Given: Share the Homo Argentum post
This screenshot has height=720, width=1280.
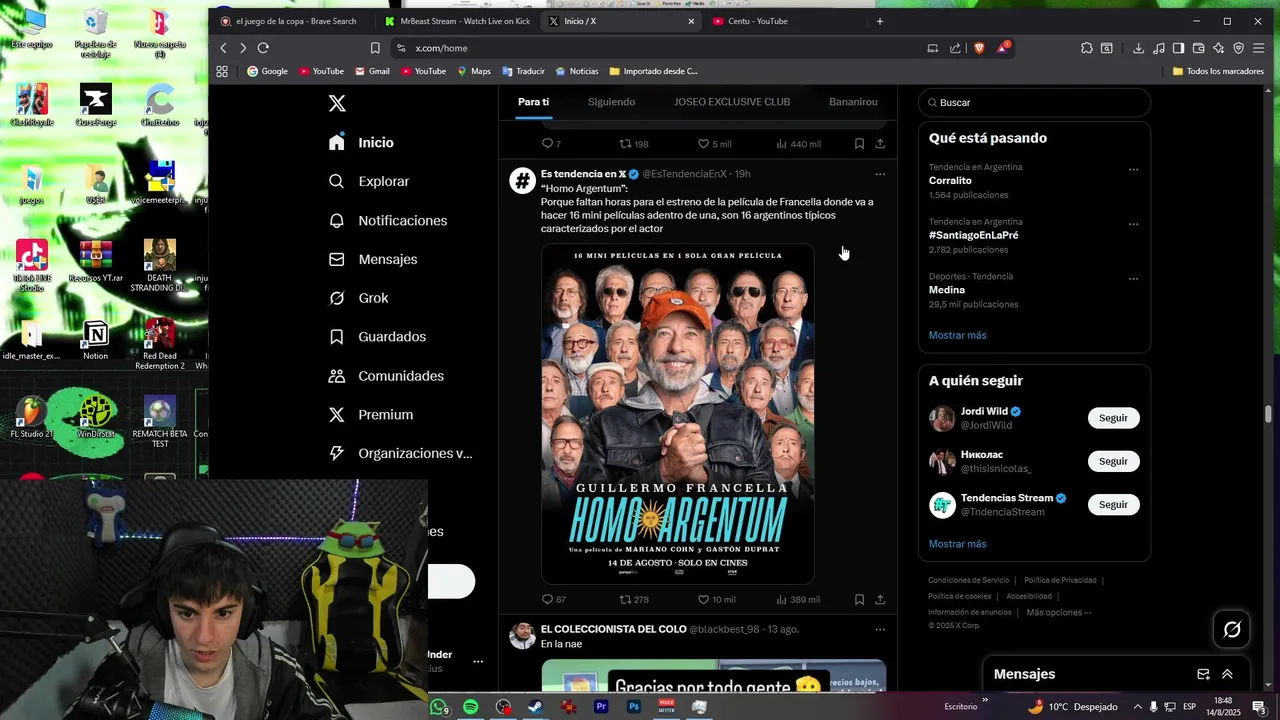Looking at the screenshot, I should pos(880,600).
